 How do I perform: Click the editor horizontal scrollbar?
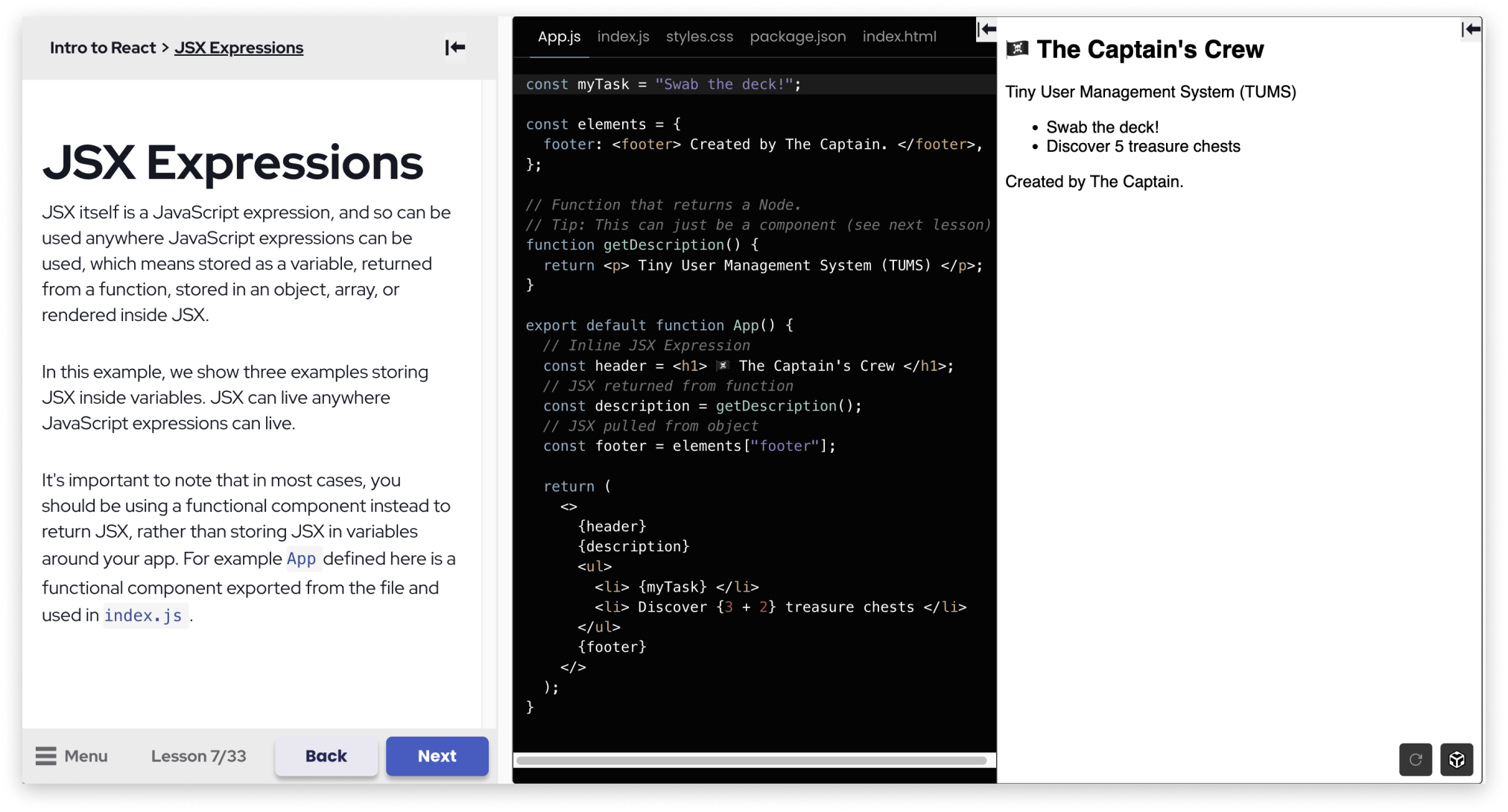[x=751, y=761]
